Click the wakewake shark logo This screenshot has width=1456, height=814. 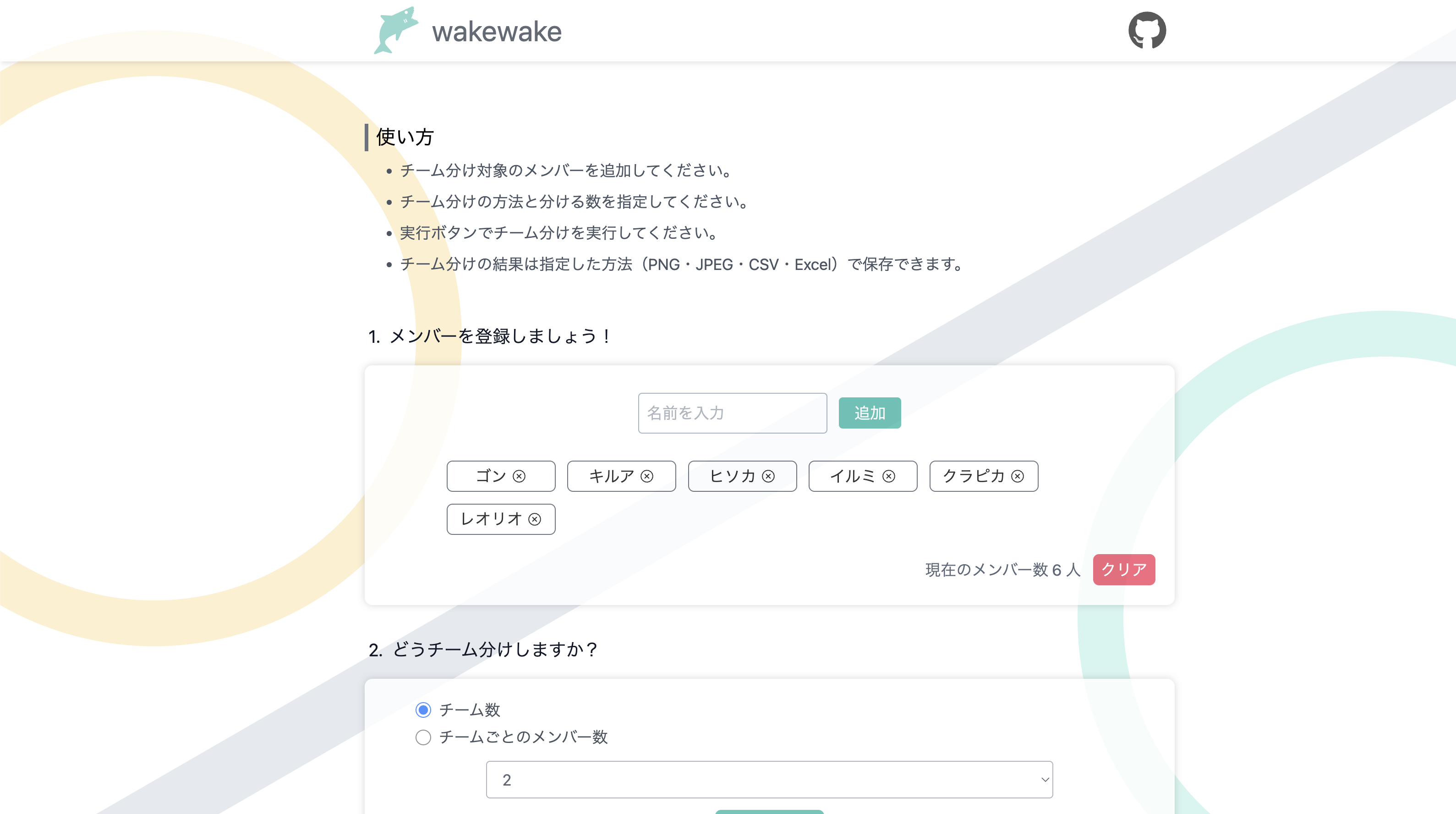pos(396,31)
